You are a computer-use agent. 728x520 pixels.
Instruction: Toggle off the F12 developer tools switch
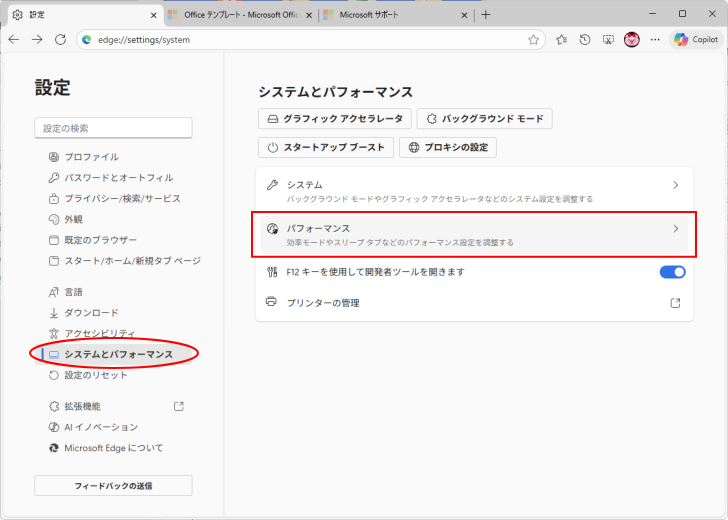[x=672, y=272]
